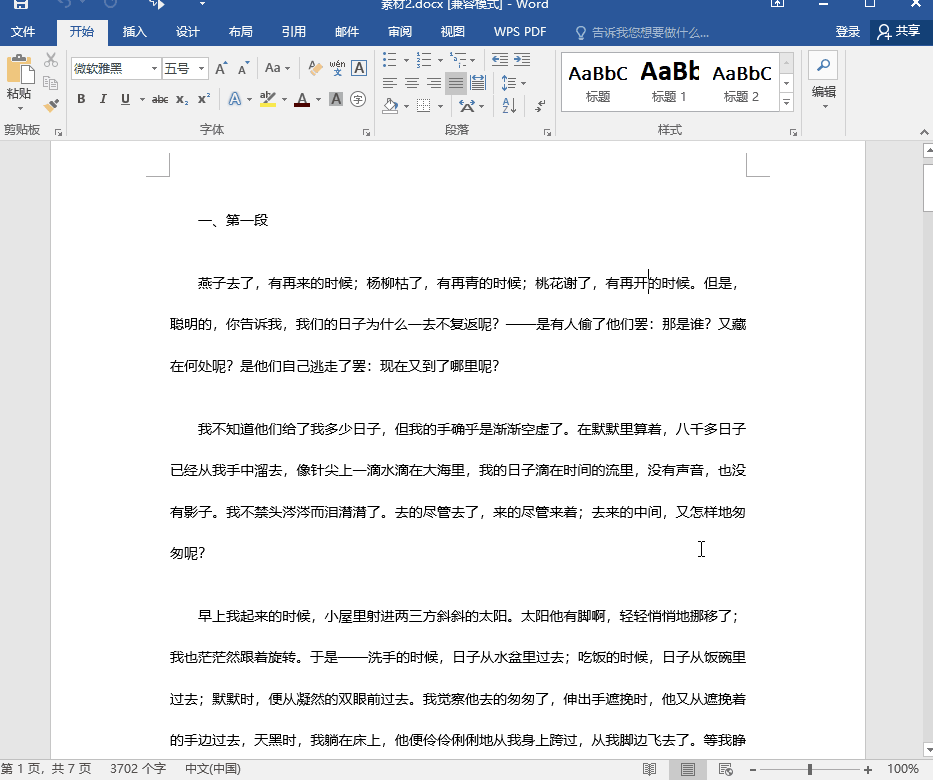Open the 编辑 editing group

click(x=824, y=82)
